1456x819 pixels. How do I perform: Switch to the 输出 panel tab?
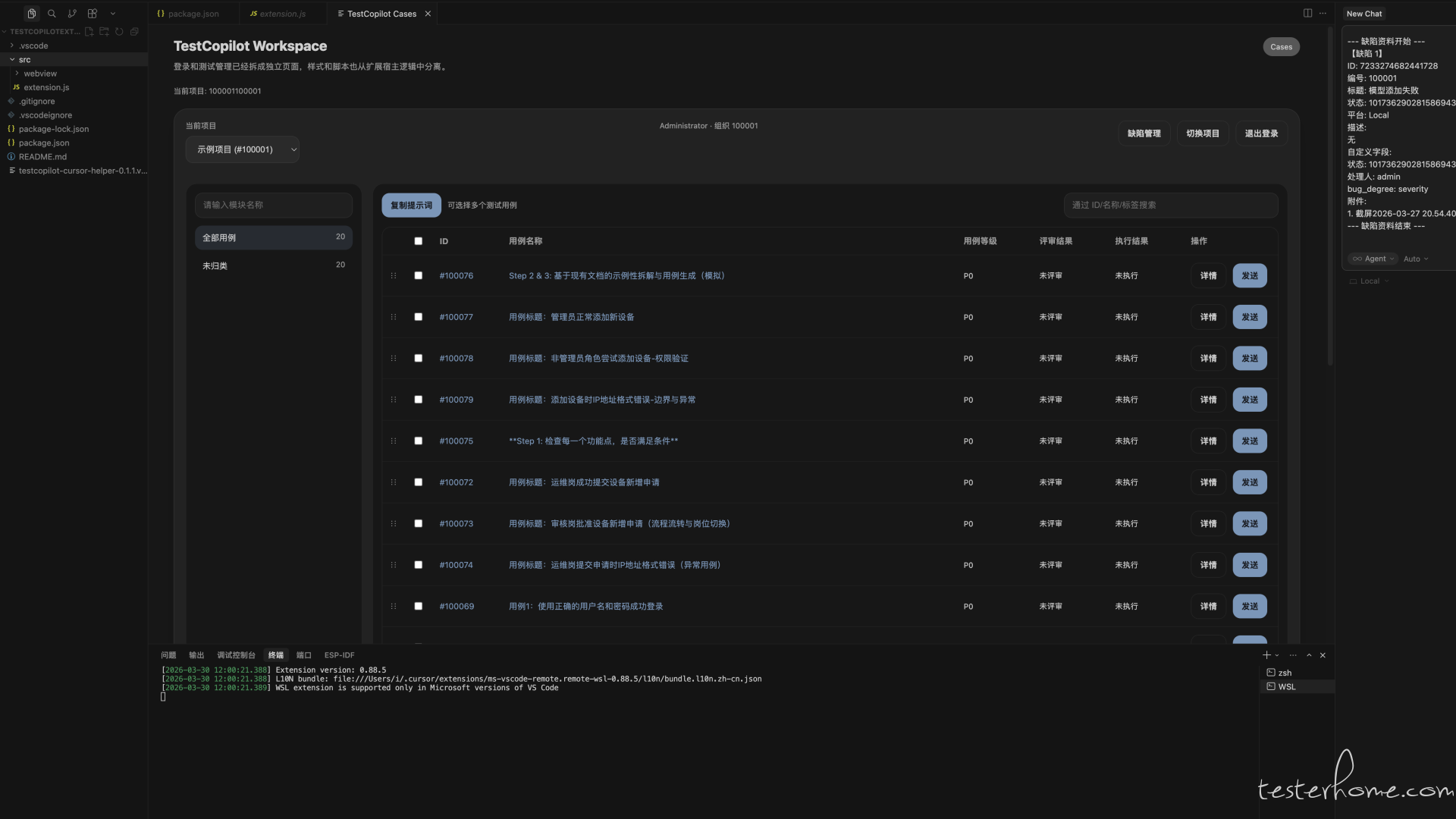196,655
